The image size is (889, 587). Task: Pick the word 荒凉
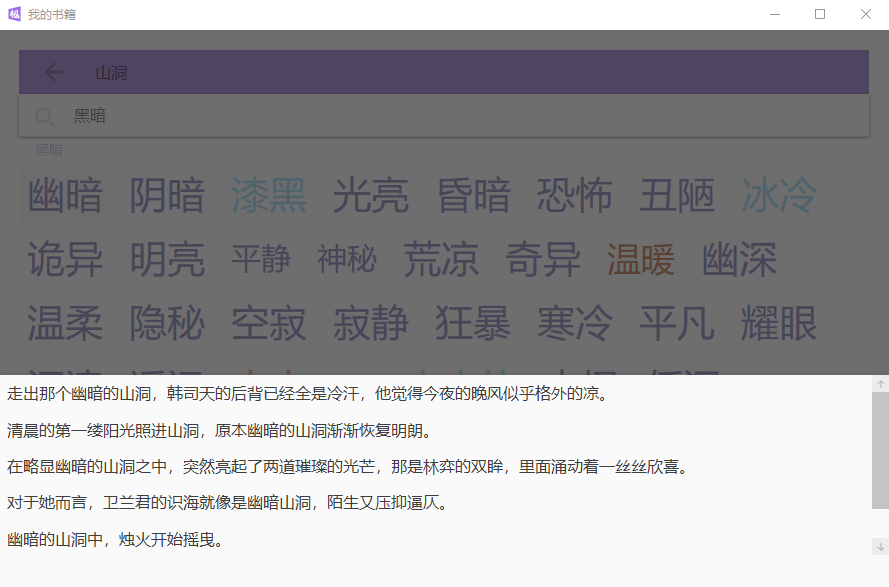(x=441, y=259)
